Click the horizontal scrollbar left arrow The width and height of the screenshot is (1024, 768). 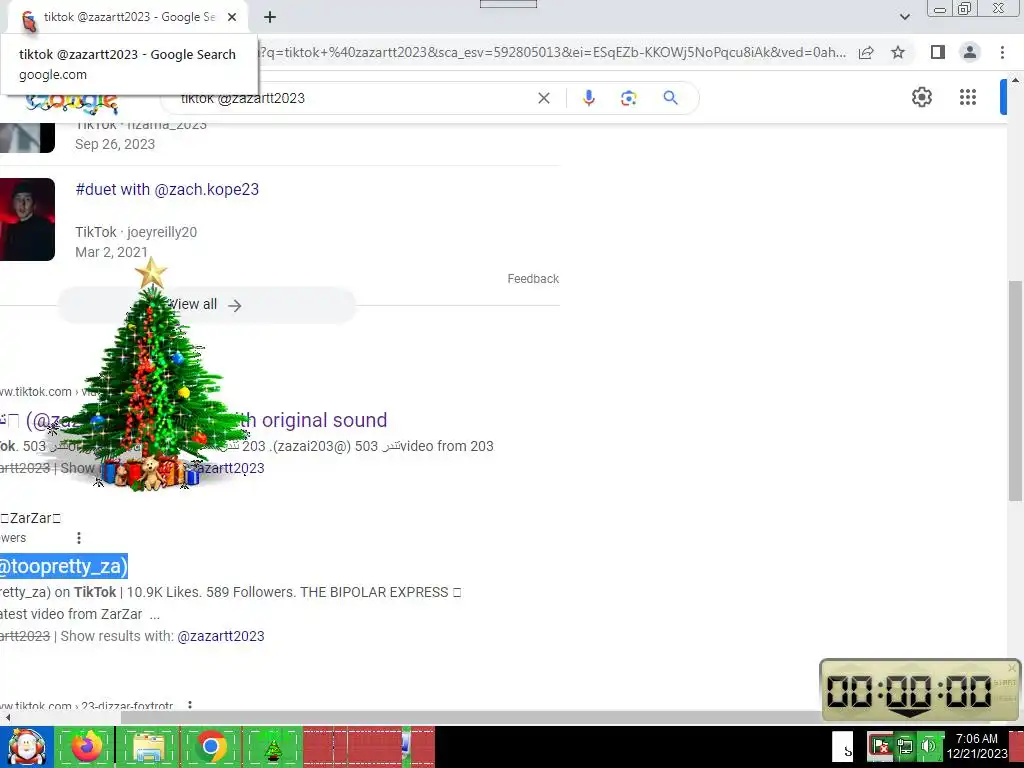[7, 718]
